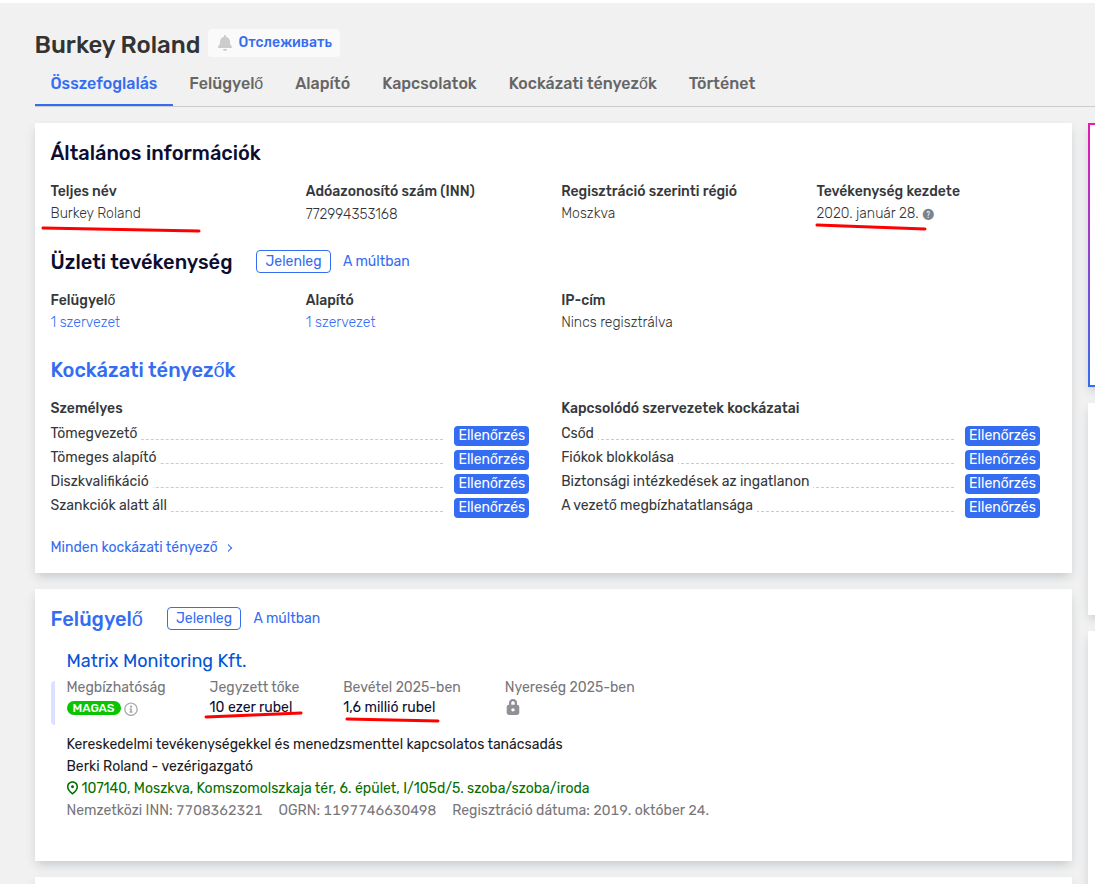
Task: Open the address link 107140, Moszkva, Komszomolszkaja tér
Action: pyautogui.click(x=335, y=788)
